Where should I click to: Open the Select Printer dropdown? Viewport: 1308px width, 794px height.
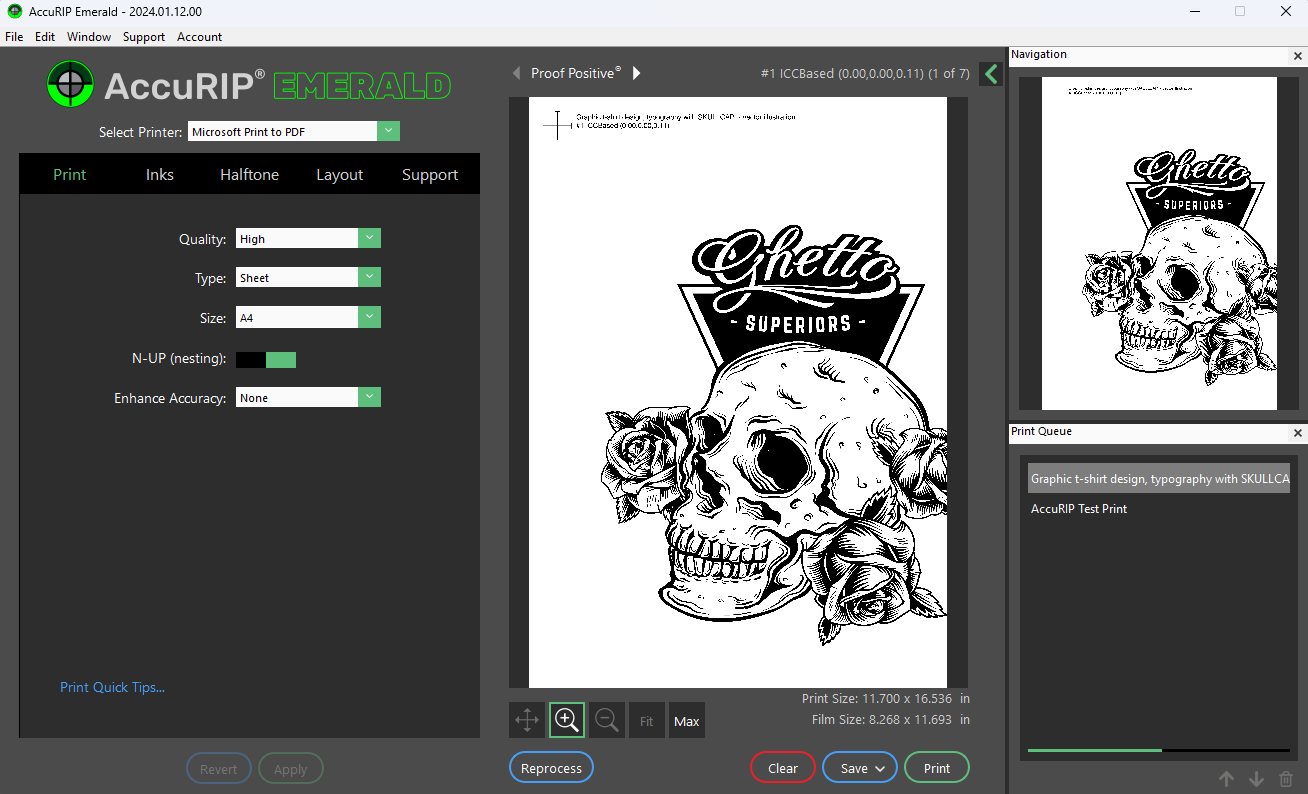tap(389, 131)
